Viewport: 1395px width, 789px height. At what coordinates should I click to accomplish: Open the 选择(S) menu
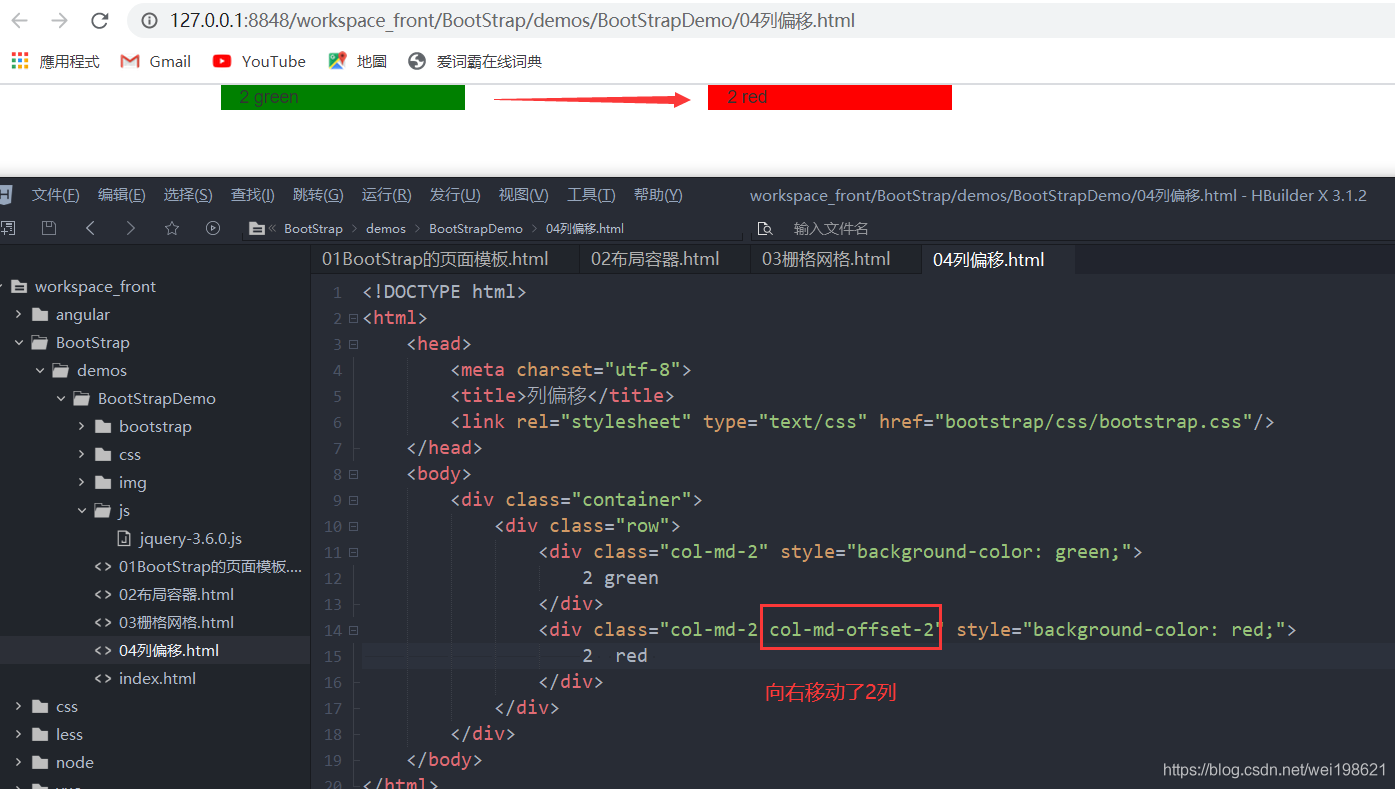click(188, 195)
